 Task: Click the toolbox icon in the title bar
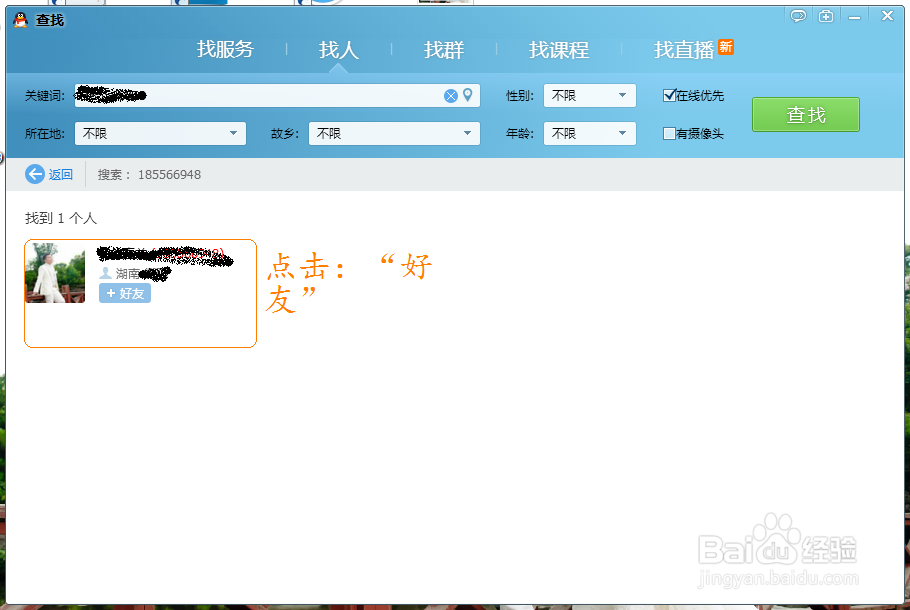pos(823,16)
